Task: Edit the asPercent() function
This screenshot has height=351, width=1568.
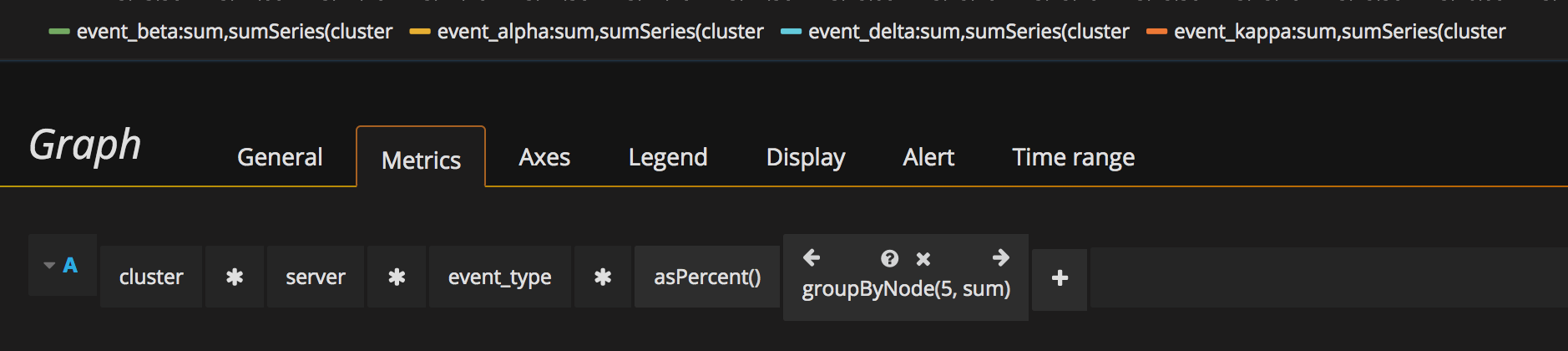Action: 707,277
